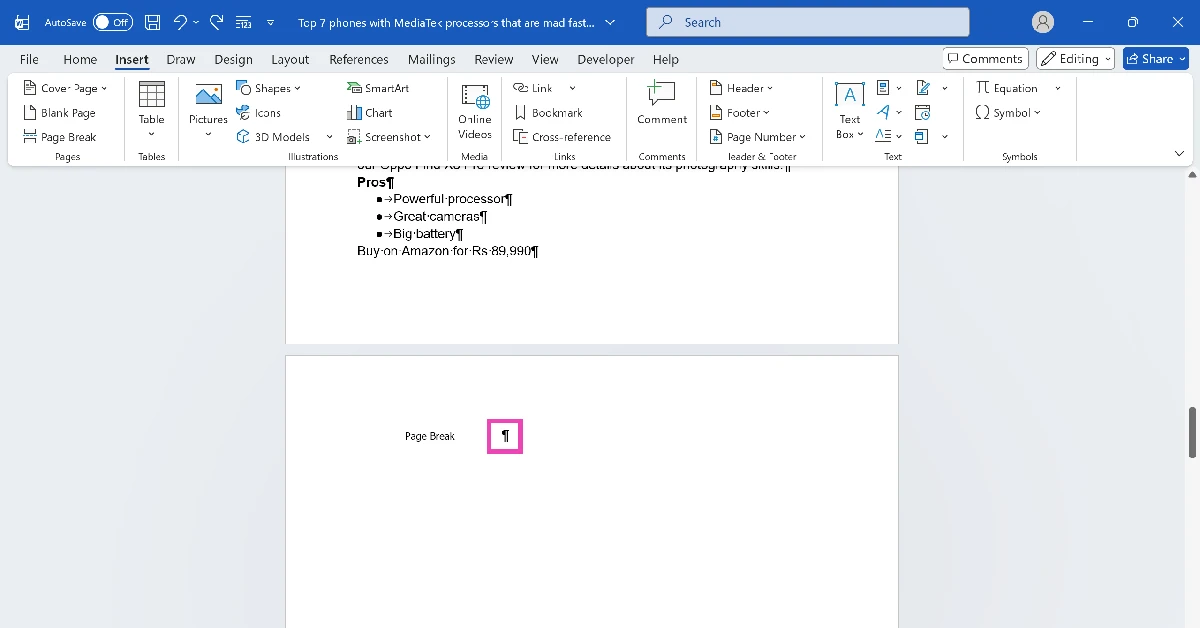This screenshot has width=1200, height=628.
Task: Open the Header dropdown
Action: pos(740,87)
